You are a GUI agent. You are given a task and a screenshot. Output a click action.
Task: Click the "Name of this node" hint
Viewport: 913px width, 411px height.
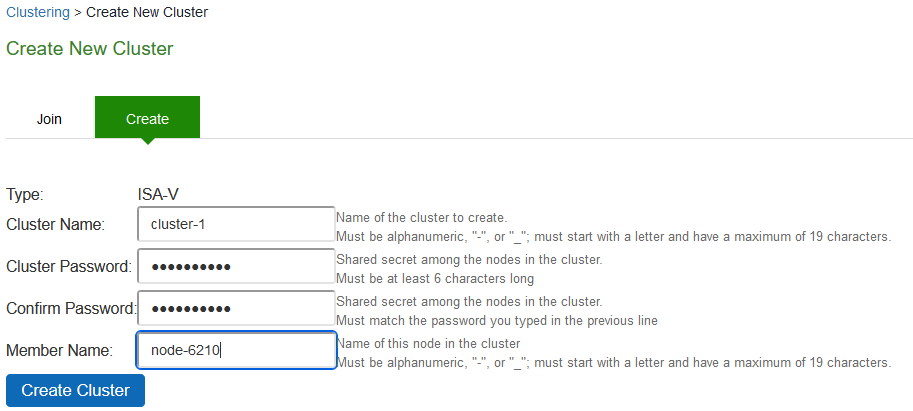428,344
